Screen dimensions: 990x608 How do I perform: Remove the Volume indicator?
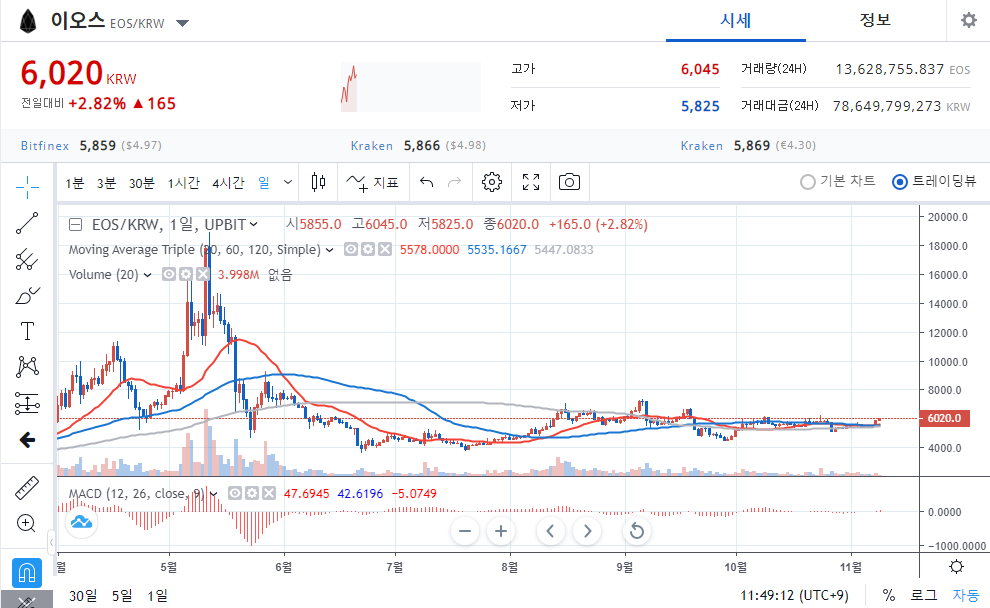point(203,274)
